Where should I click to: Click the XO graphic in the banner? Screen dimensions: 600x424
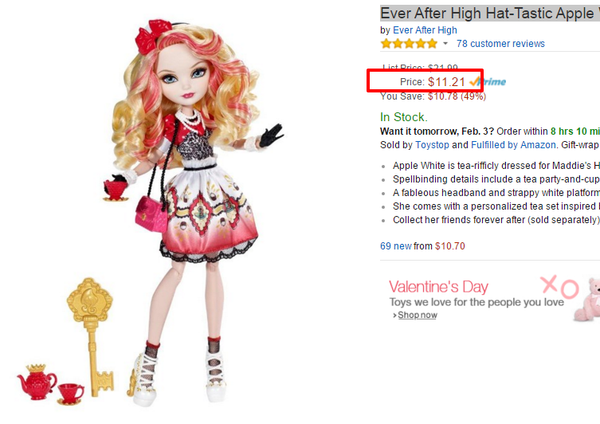[x=559, y=287]
